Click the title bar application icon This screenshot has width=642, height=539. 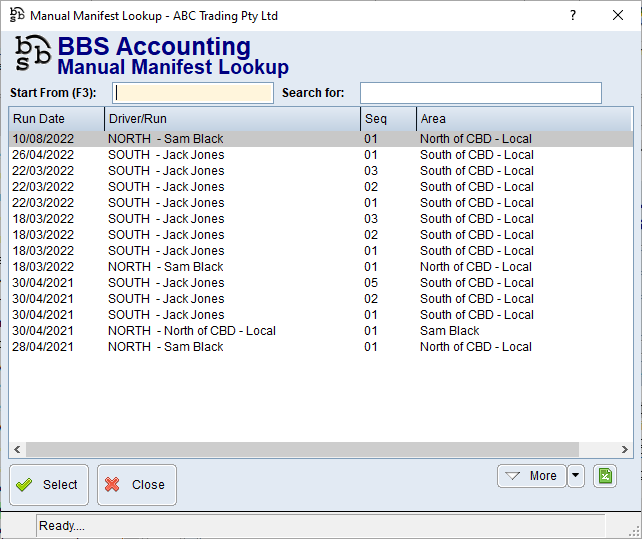pos(16,16)
